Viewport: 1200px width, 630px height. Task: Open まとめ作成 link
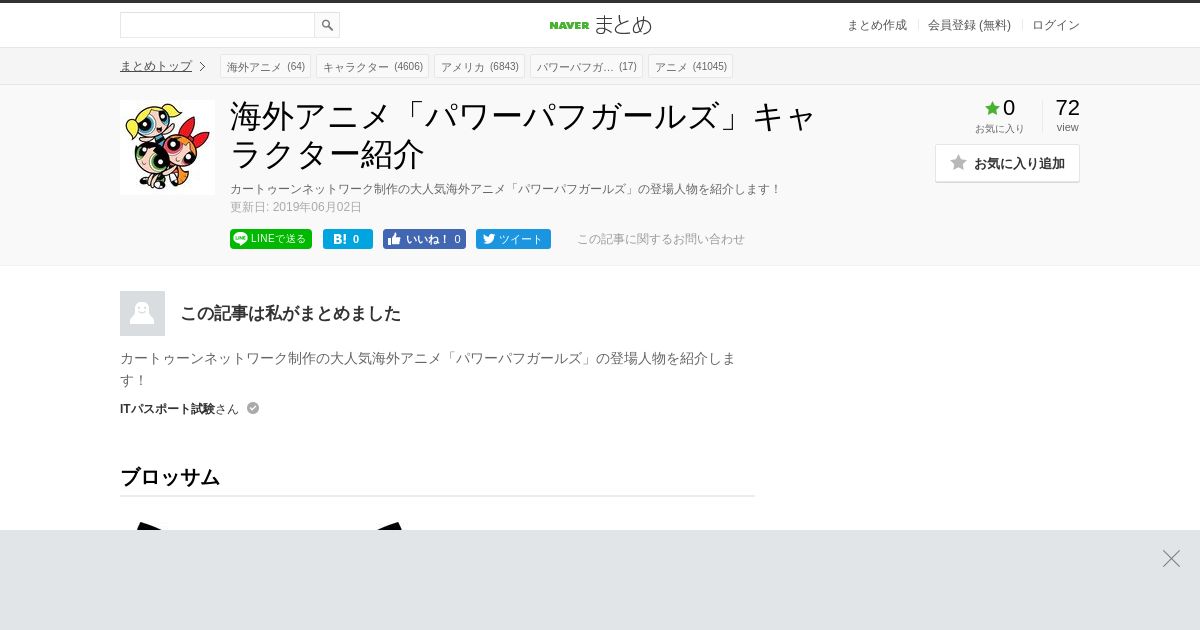(x=877, y=25)
